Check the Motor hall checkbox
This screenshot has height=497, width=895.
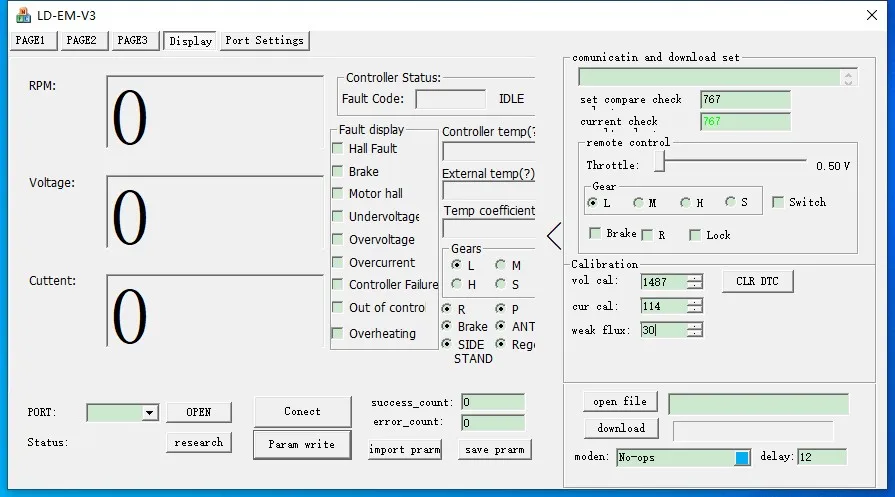[x=337, y=193]
